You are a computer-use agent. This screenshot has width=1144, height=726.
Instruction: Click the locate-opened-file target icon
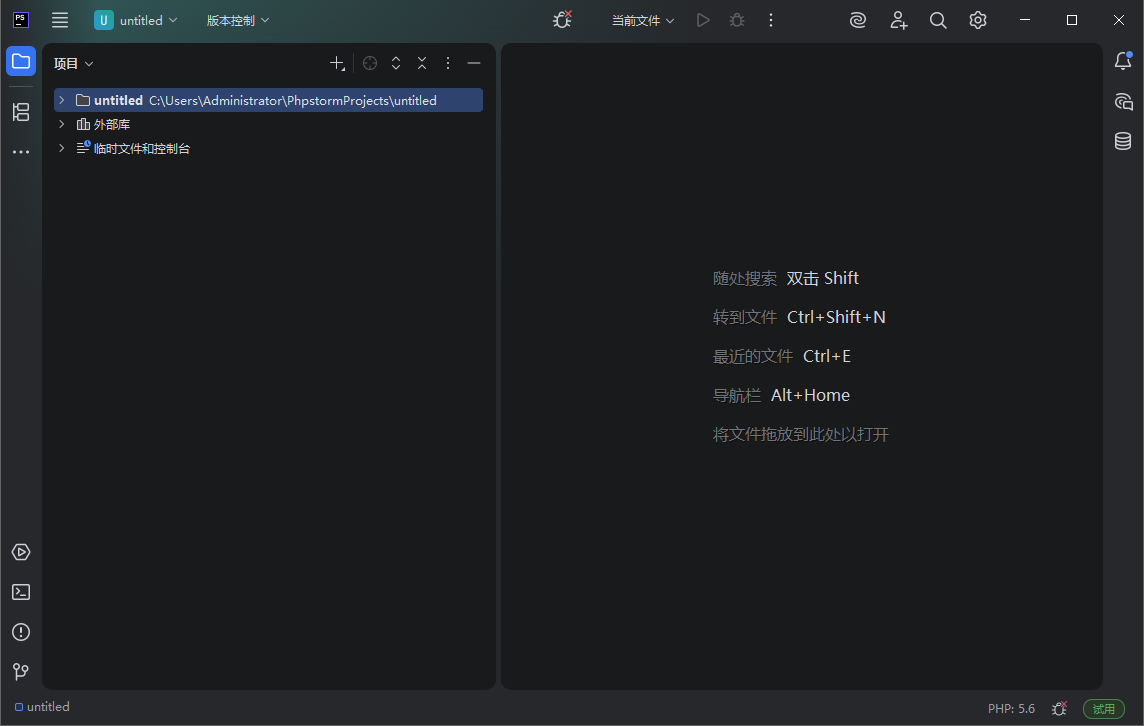tap(370, 62)
